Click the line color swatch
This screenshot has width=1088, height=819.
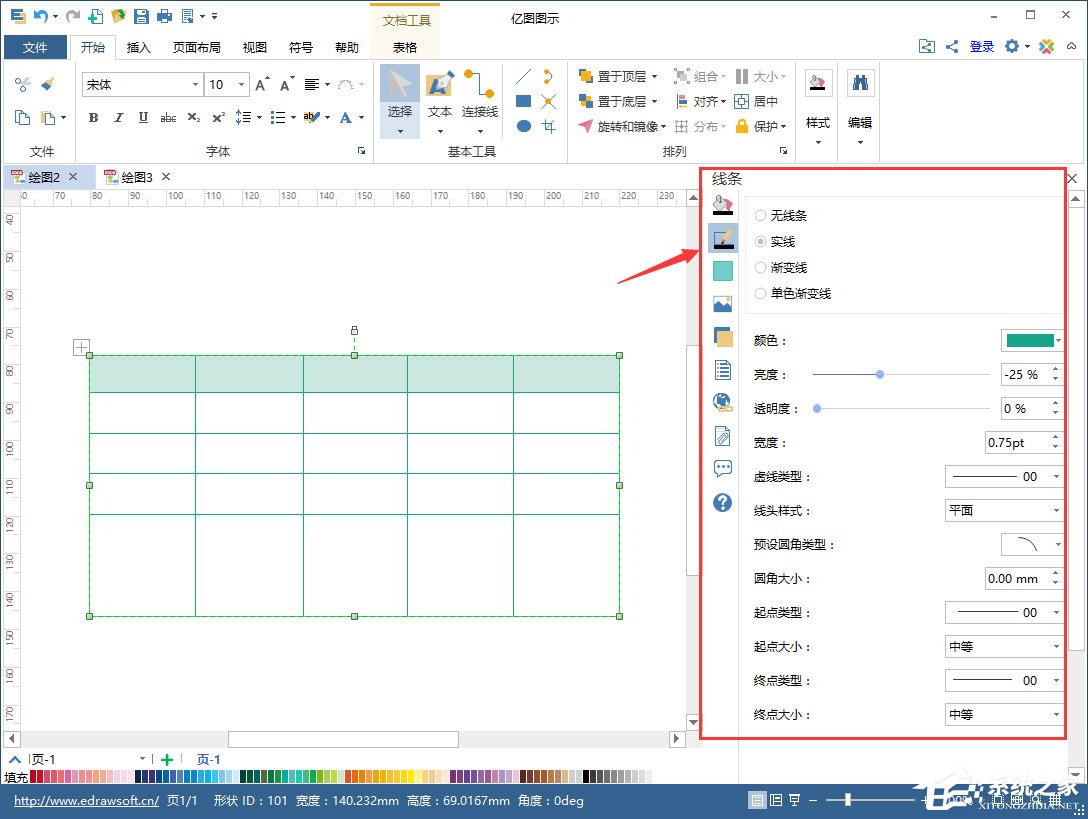click(x=1030, y=340)
